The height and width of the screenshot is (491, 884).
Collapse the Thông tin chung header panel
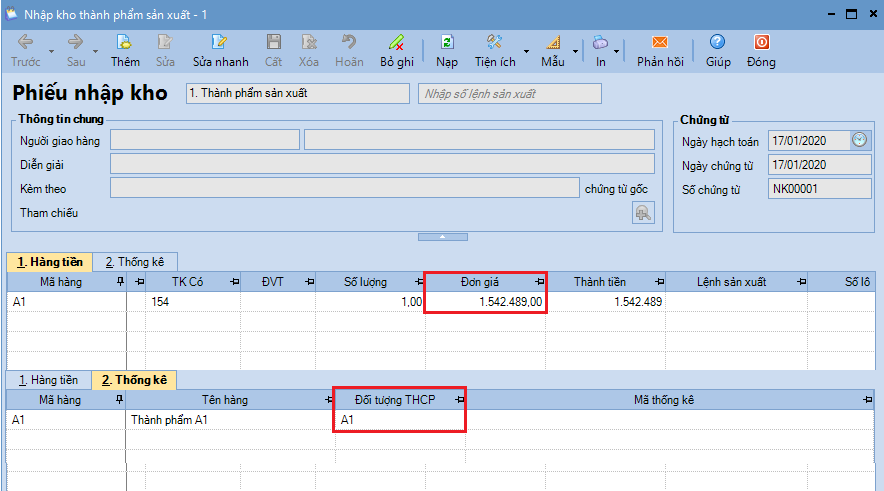(442, 237)
